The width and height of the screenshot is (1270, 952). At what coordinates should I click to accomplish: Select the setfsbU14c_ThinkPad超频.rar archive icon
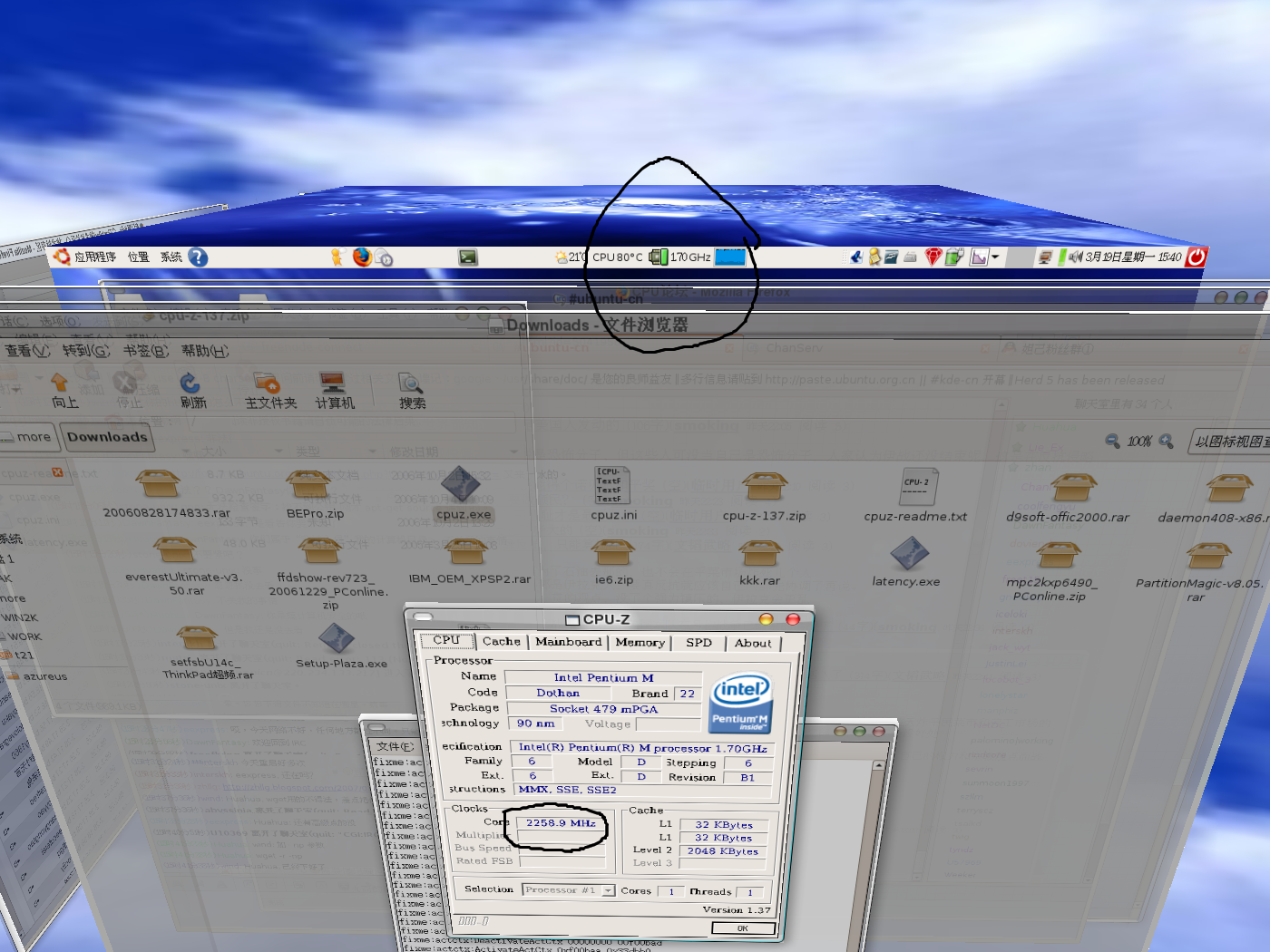197,637
